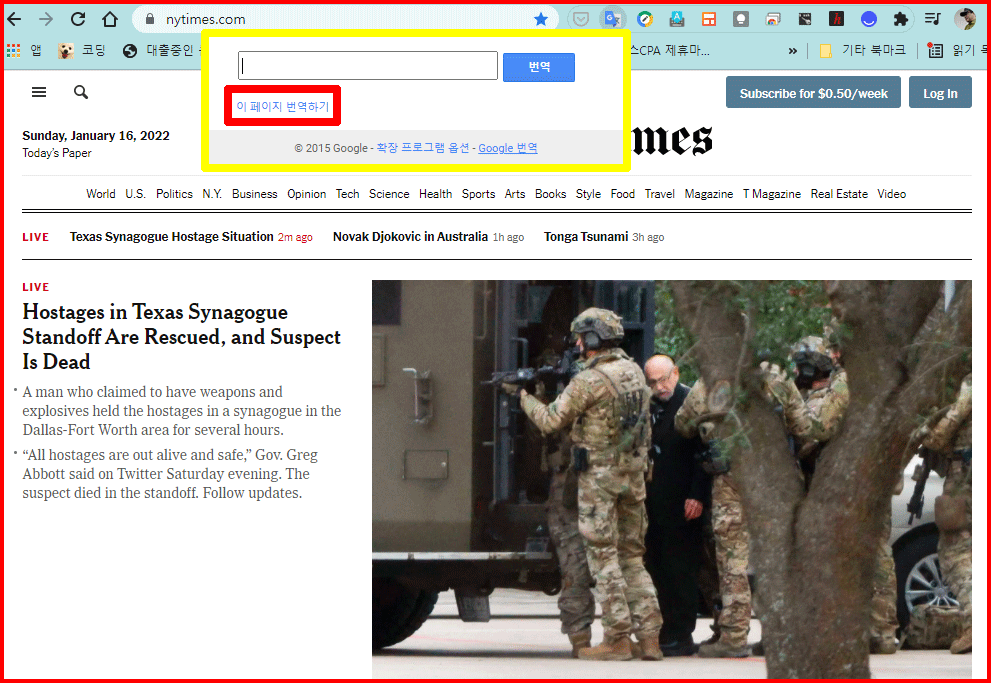The image size is (991, 683).
Task: Open the Science section
Action: click(389, 194)
